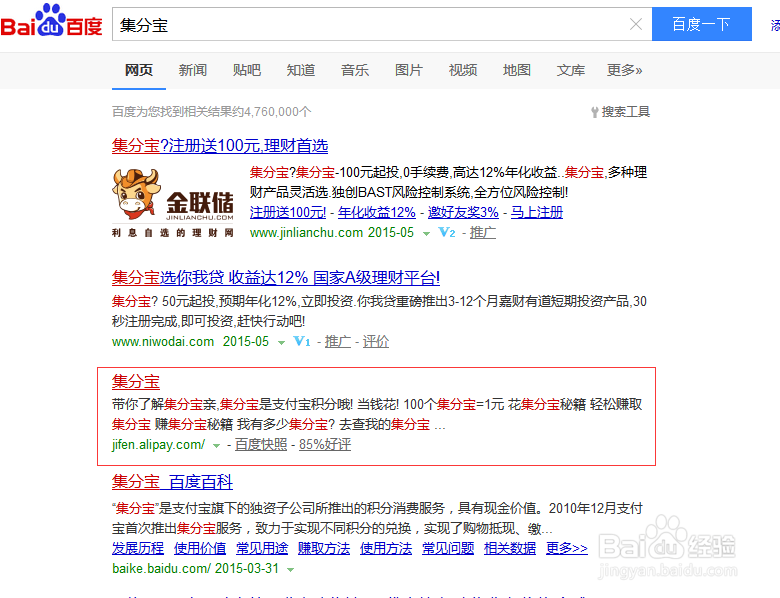Click the www.jinlianchu.com URL text
780x598 pixels.
[x=306, y=232]
